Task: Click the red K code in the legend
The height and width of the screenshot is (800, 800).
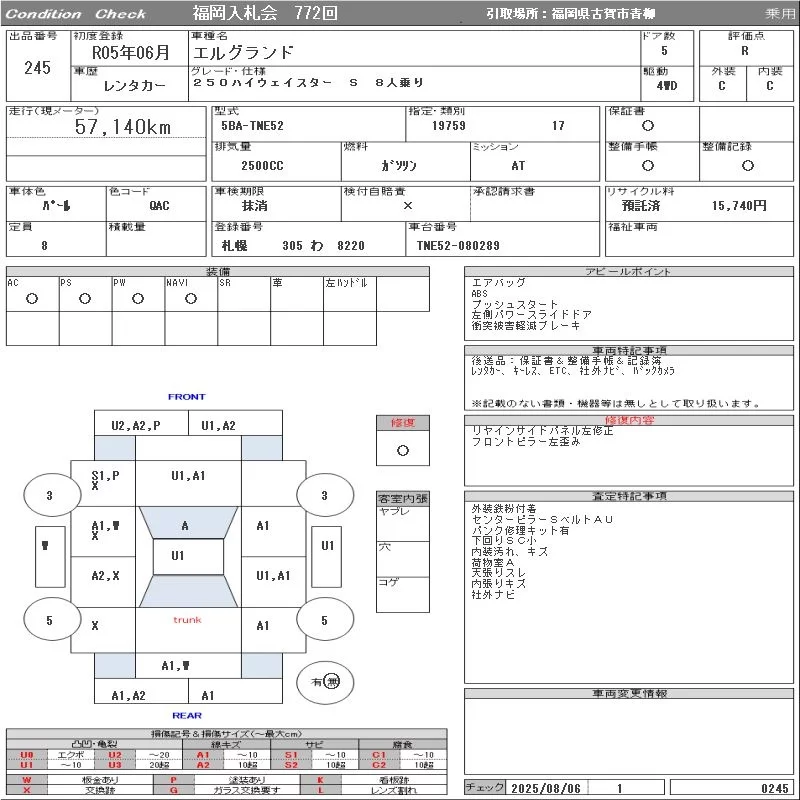Action: click(x=320, y=780)
